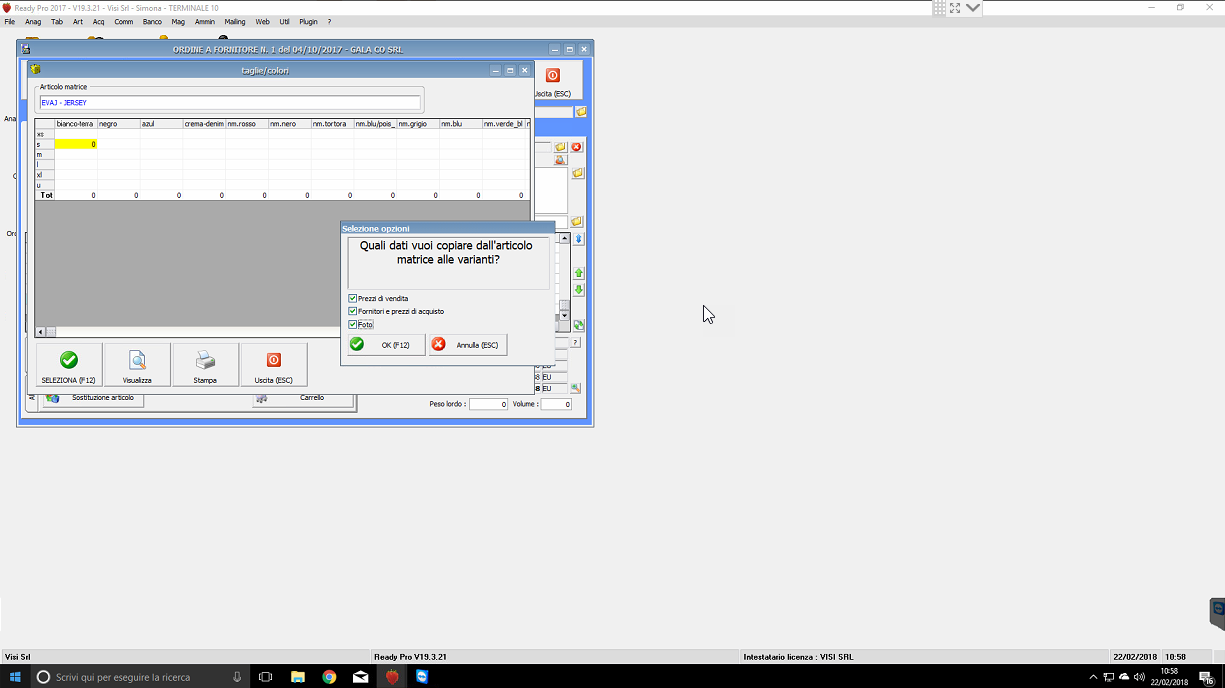Click the nm.grigio column header
1225x688 pixels.
pos(418,124)
